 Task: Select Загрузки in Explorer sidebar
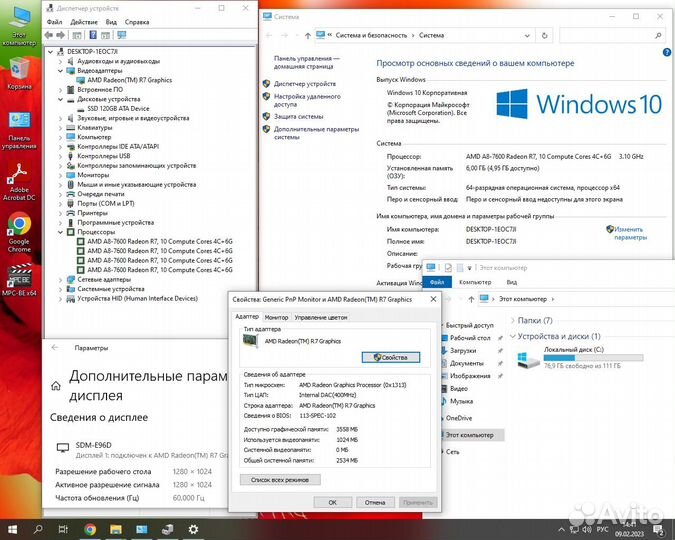click(x=463, y=351)
